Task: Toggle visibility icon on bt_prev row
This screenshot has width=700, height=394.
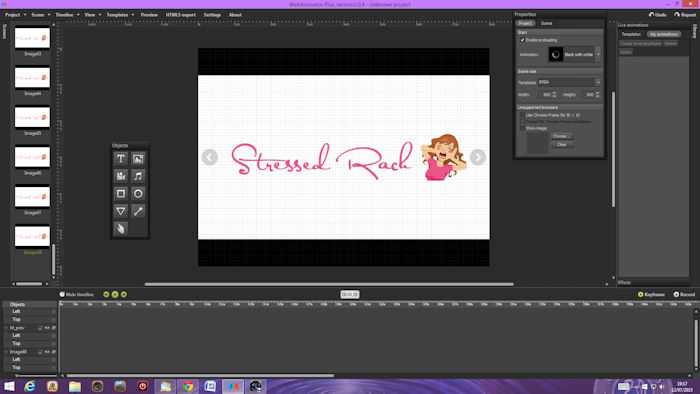Action: click(47, 328)
